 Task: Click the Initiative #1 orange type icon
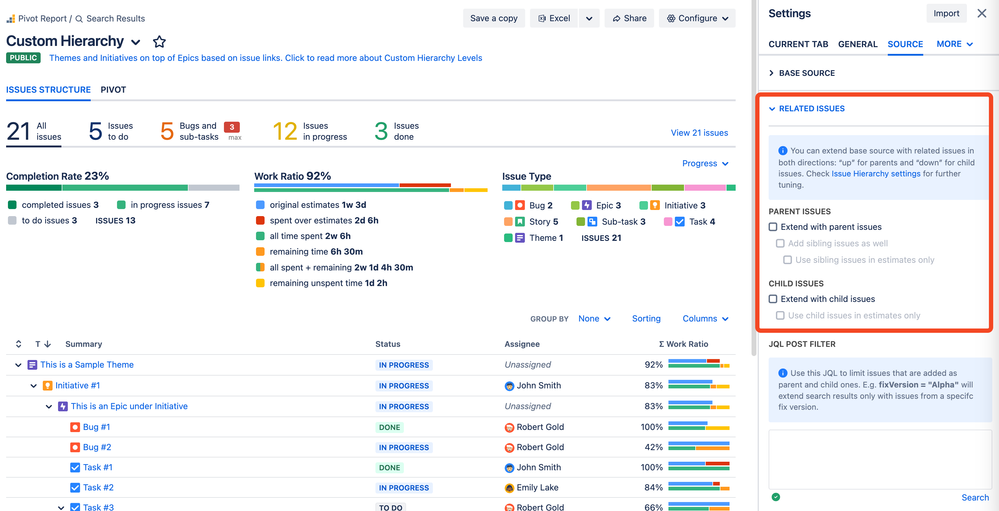pyautogui.click(x=47, y=385)
